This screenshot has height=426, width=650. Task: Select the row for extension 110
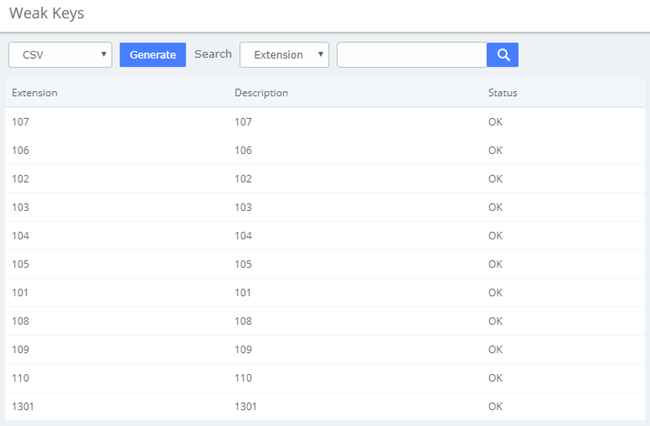pyautogui.click(x=325, y=378)
